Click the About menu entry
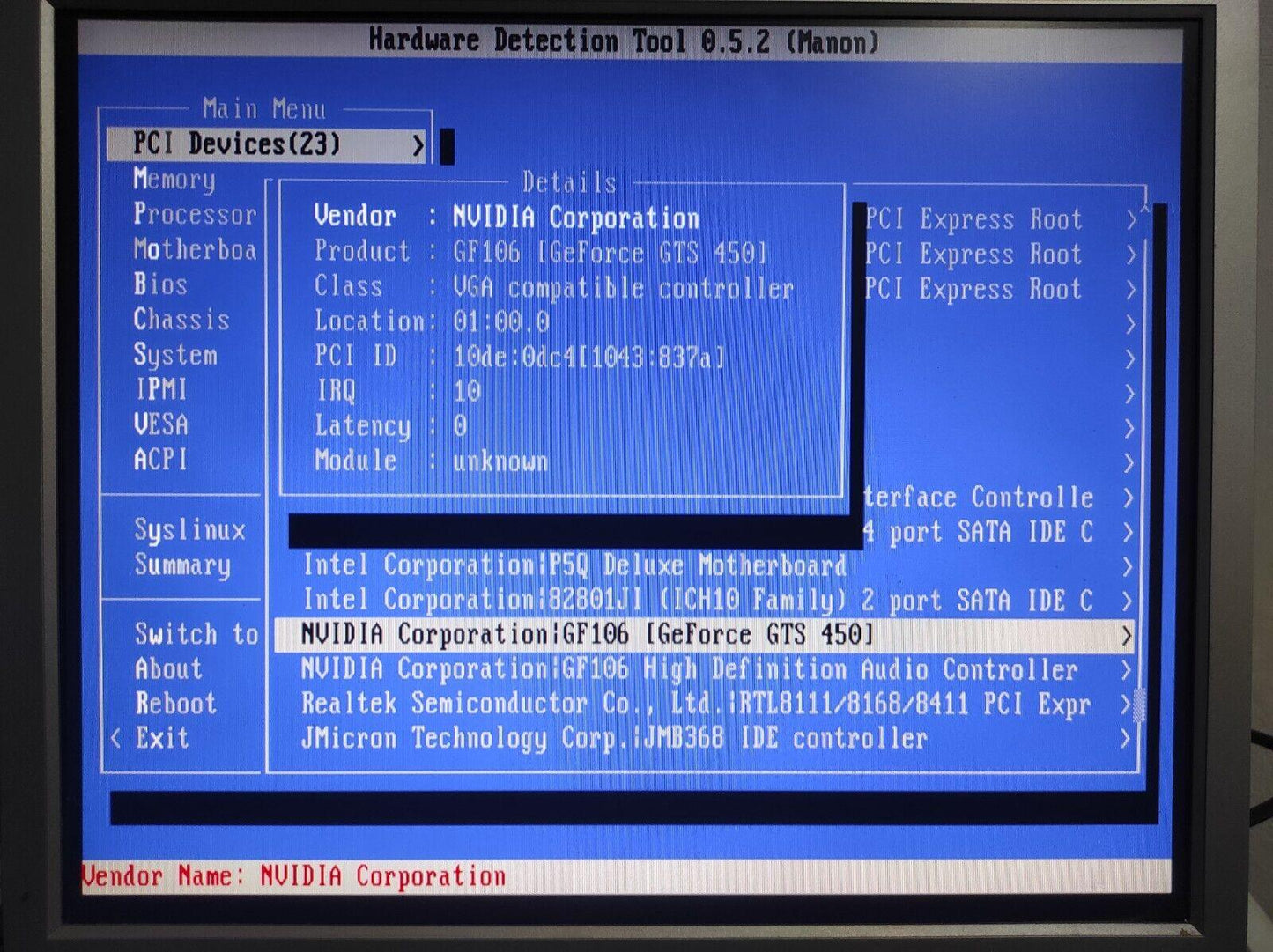Screen dimensions: 1273x952 (x=168, y=669)
